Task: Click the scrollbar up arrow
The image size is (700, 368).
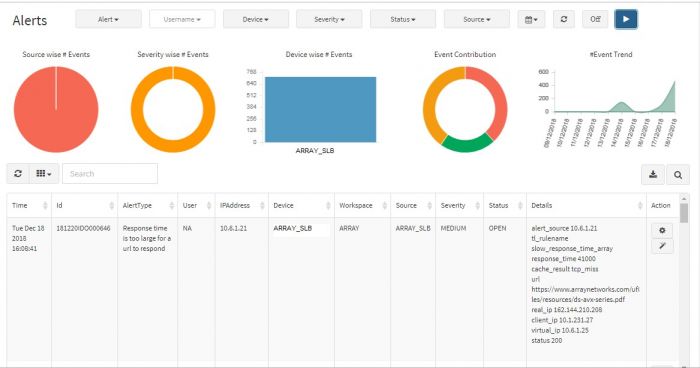Action: tap(683, 198)
